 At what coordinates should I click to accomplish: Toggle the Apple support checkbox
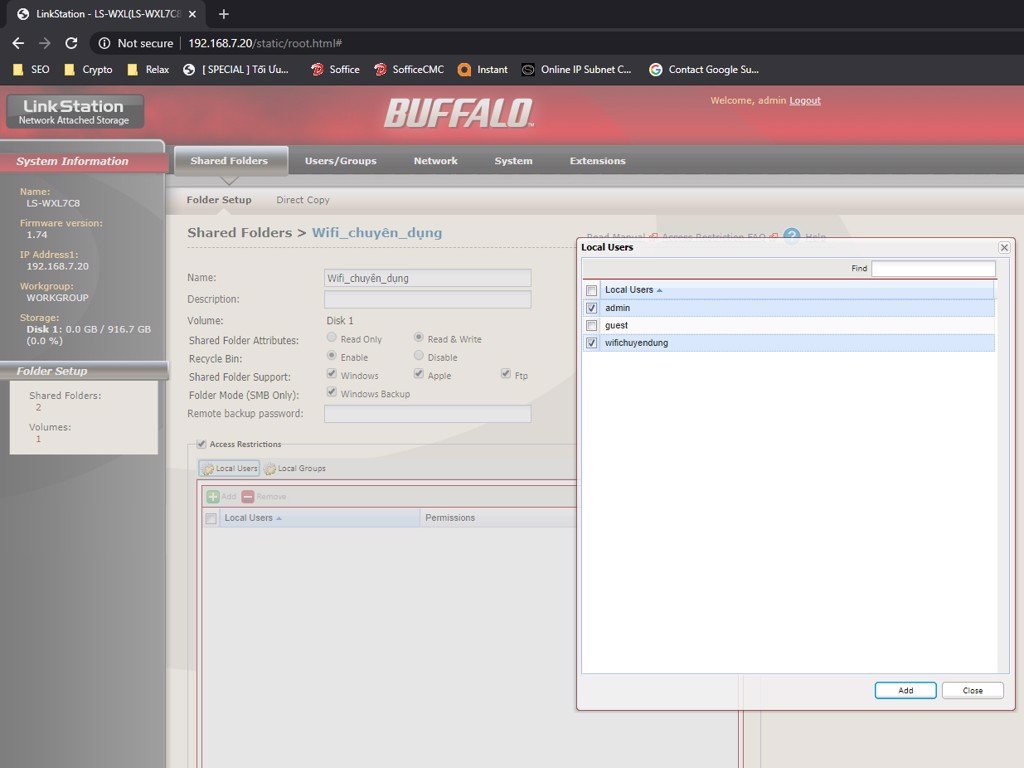[419, 374]
